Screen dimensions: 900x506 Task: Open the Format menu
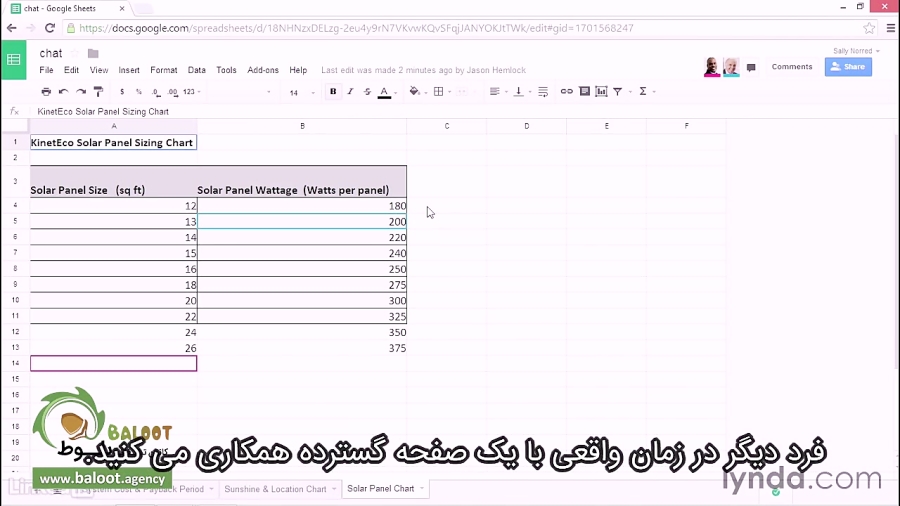click(164, 70)
